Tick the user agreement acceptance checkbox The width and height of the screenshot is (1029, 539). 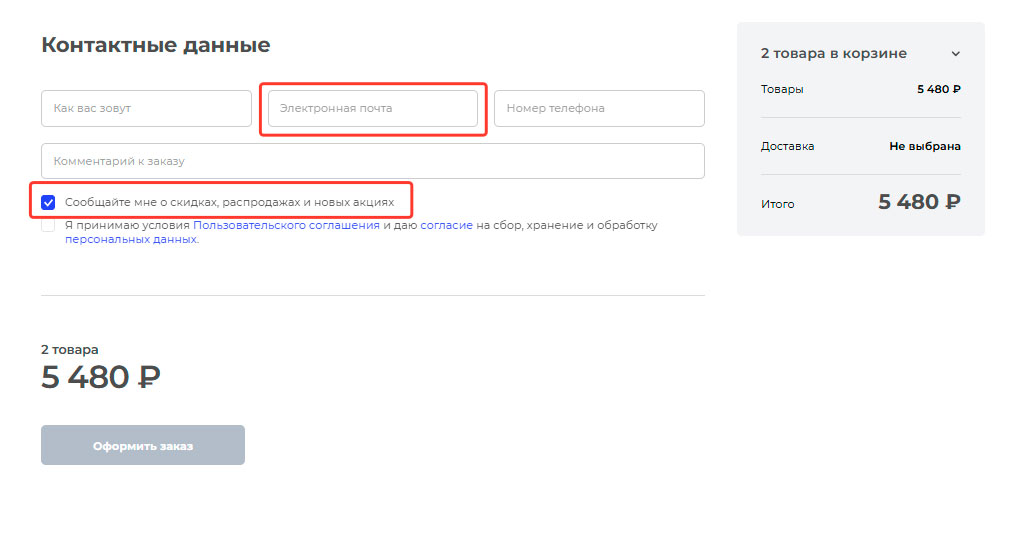pyautogui.click(x=48, y=225)
